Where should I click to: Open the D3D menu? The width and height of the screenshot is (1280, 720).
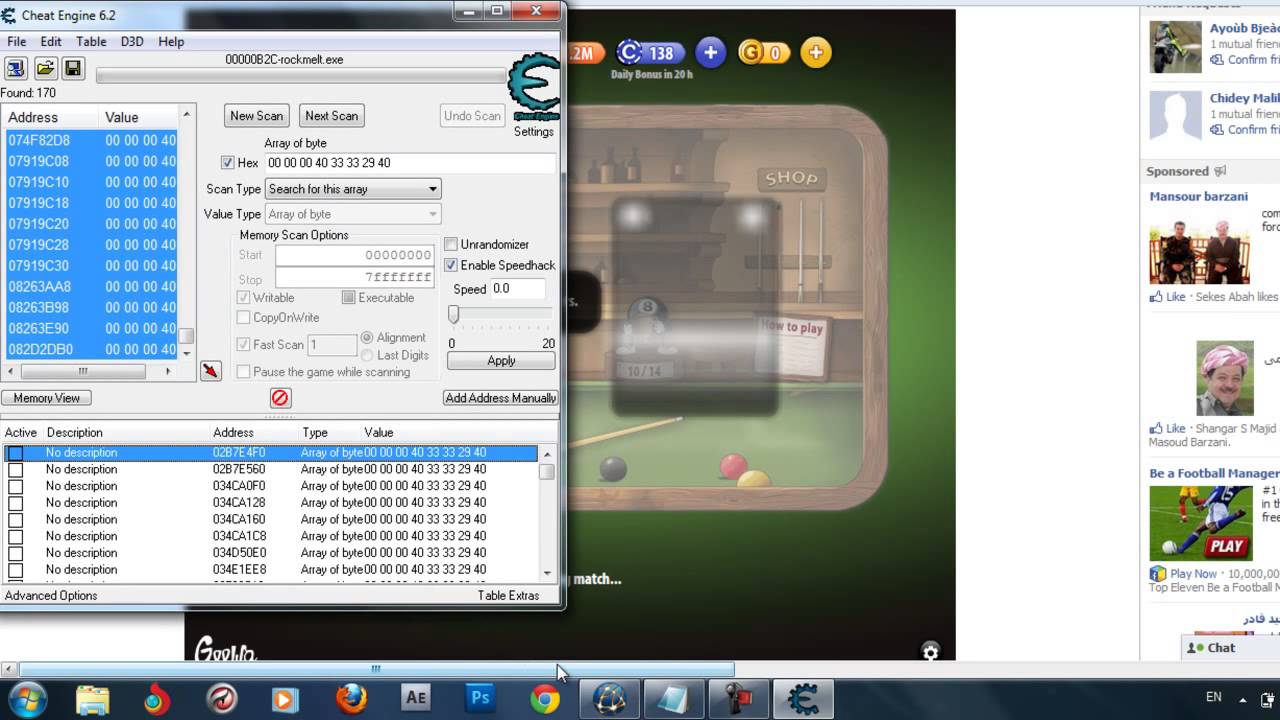point(132,42)
